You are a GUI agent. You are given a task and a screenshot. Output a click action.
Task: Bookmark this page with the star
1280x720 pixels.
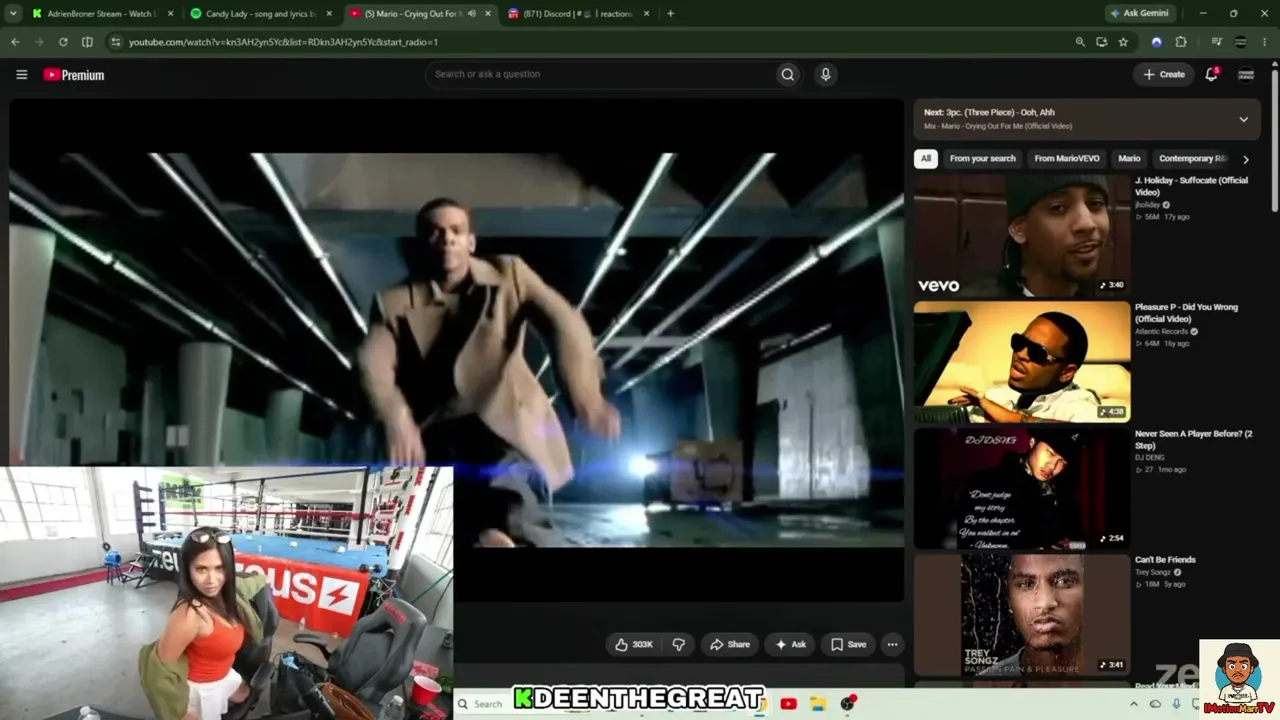[x=1123, y=42]
